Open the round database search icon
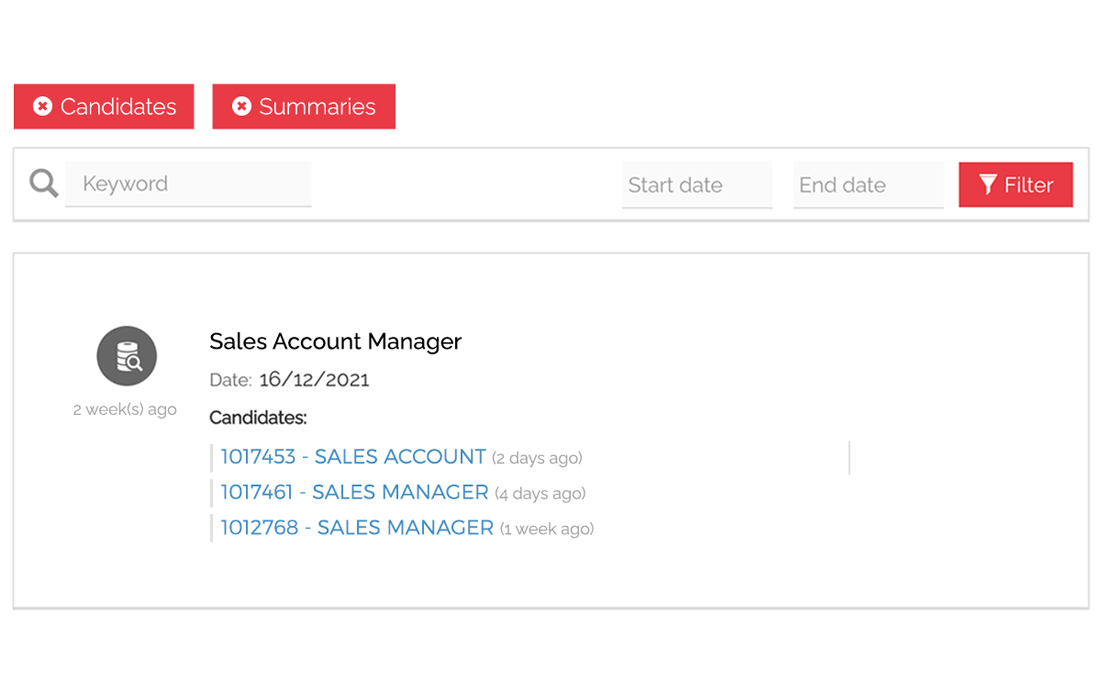The height and width of the screenshot is (692, 1101). pyautogui.click(x=127, y=356)
